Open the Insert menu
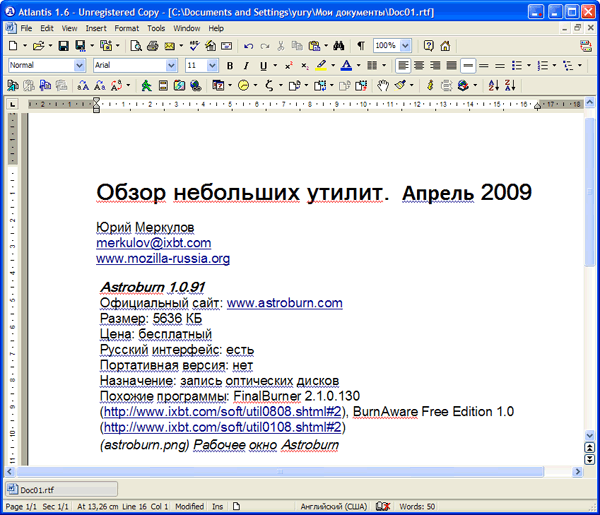600x515 pixels. coord(96,28)
